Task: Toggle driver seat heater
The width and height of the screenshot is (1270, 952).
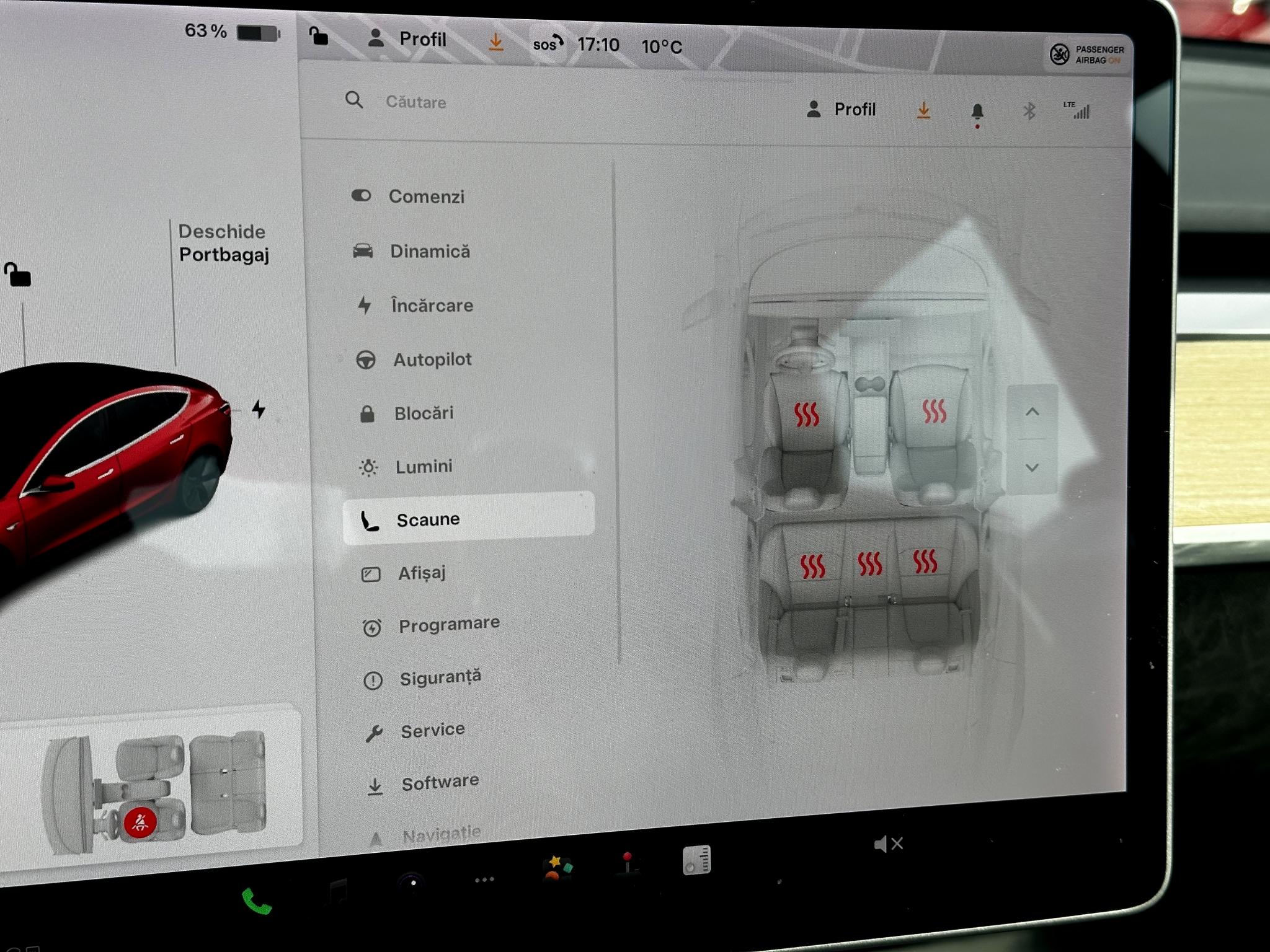Action: [x=807, y=414]
